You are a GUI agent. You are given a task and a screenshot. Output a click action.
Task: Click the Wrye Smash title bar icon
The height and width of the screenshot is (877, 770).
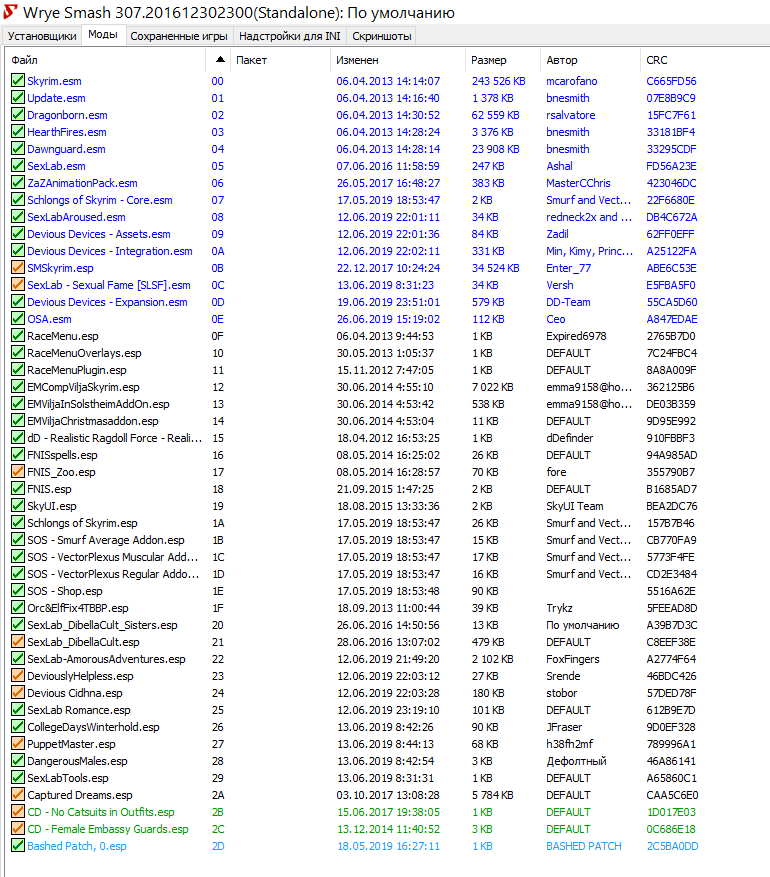click(x=10, y=12)
